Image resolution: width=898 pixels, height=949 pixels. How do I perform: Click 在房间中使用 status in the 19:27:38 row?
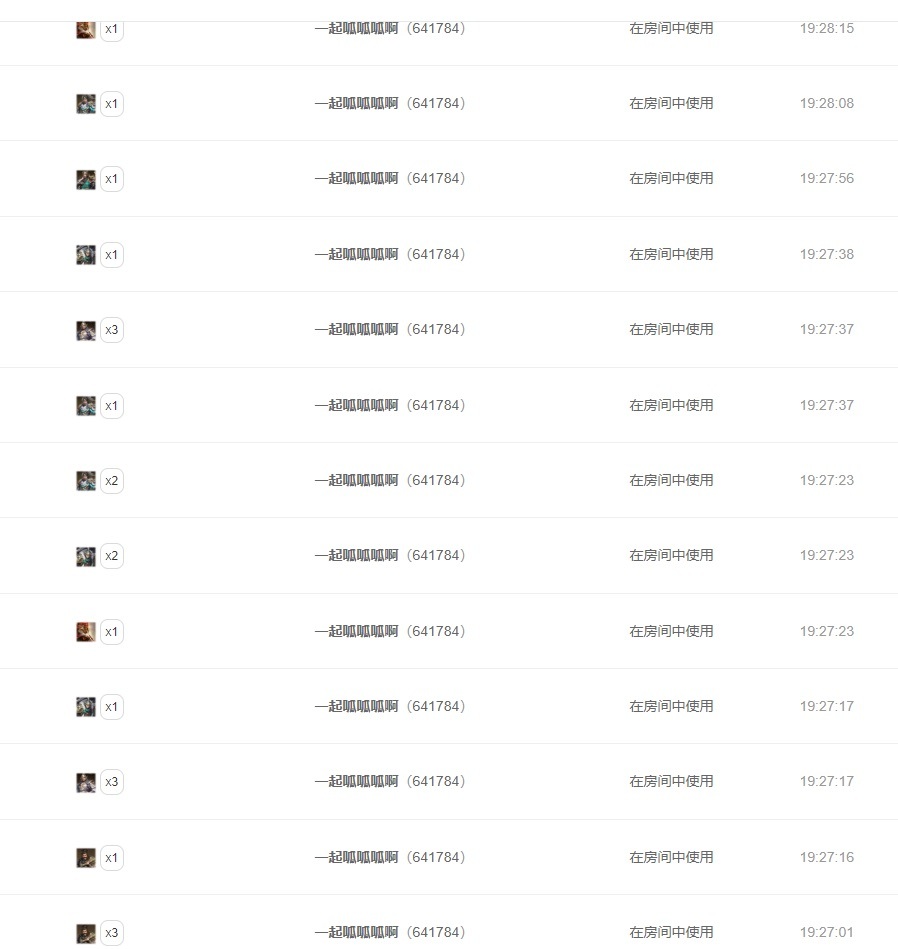(671, 254)
